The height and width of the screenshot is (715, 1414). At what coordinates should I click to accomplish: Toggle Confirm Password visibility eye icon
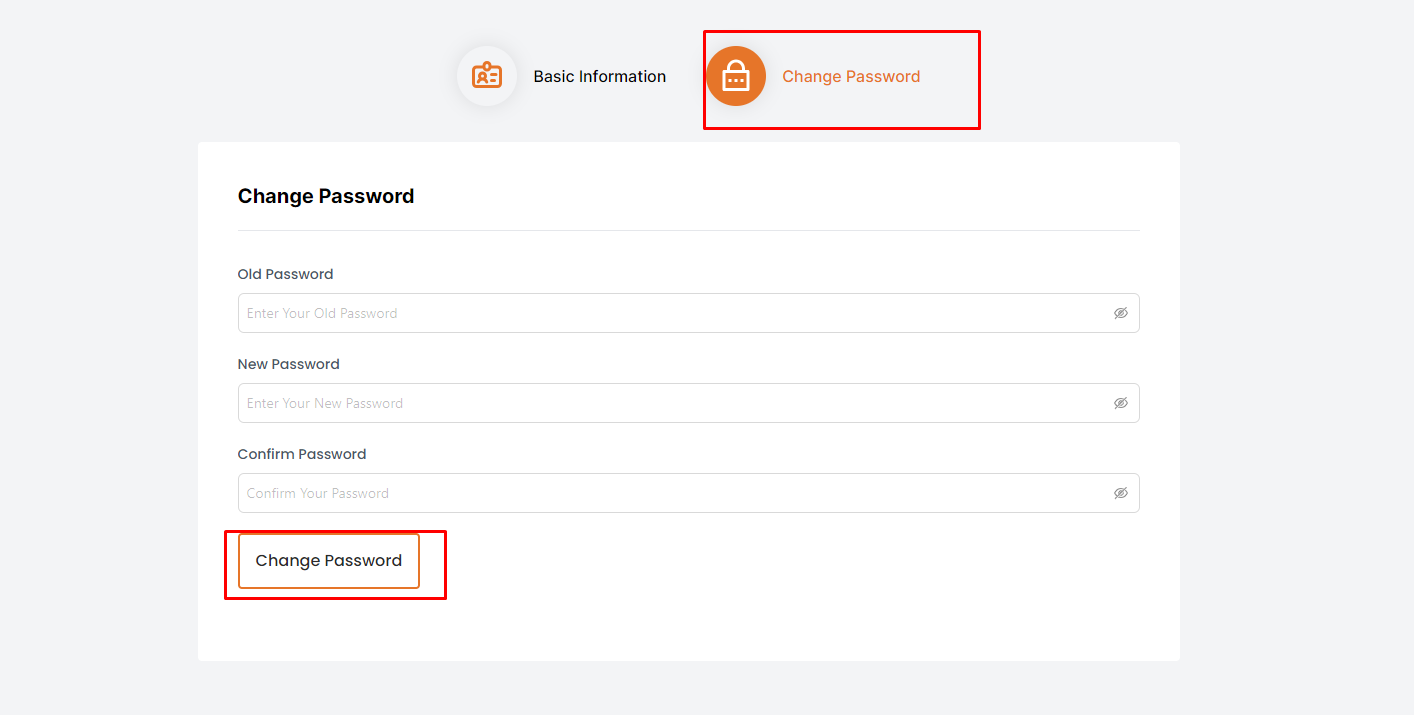tap(1120, 493)
